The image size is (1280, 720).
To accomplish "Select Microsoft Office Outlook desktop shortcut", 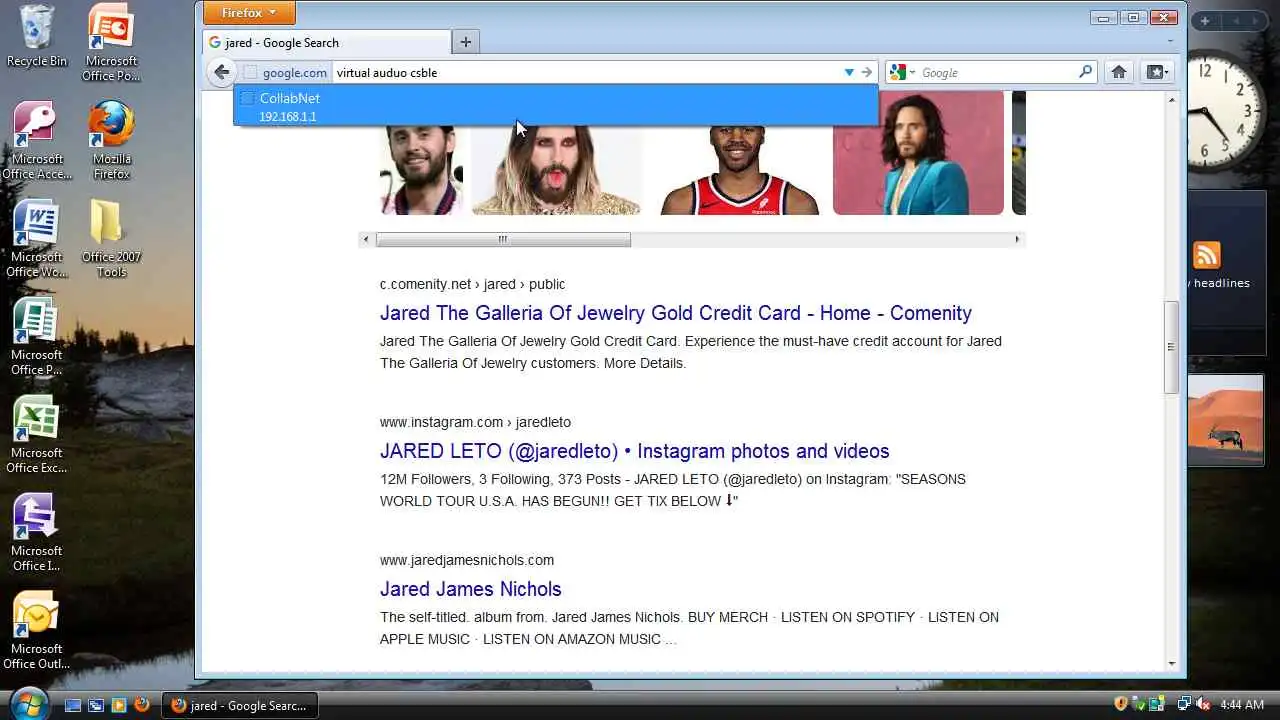I will [37, 630].
